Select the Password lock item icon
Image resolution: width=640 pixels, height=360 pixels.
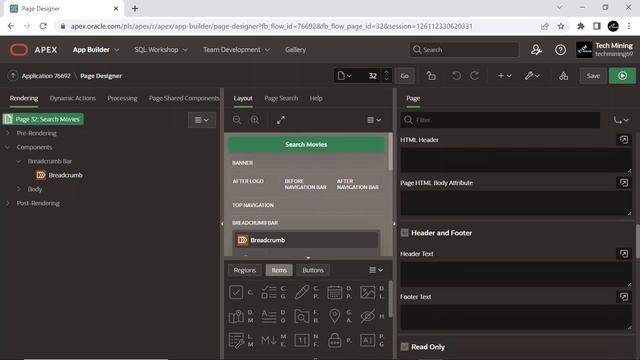click(x=334, y=340)
